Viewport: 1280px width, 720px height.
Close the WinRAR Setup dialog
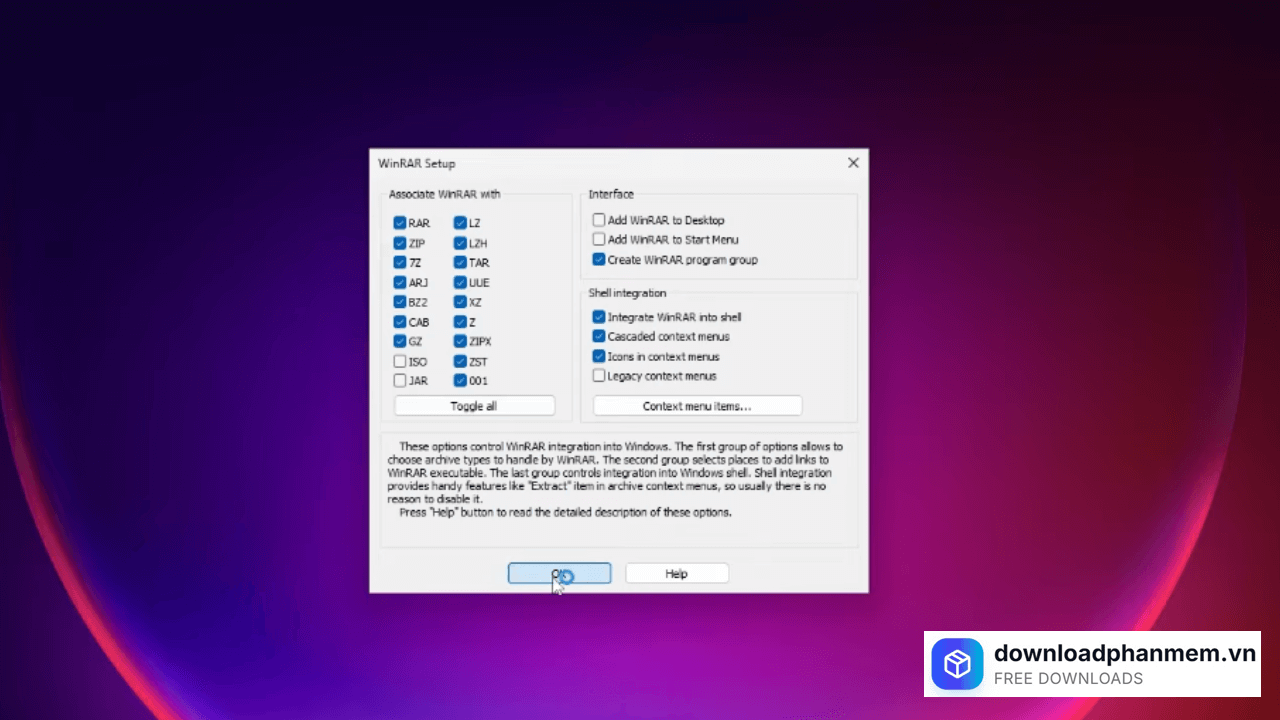coord(853,163)
